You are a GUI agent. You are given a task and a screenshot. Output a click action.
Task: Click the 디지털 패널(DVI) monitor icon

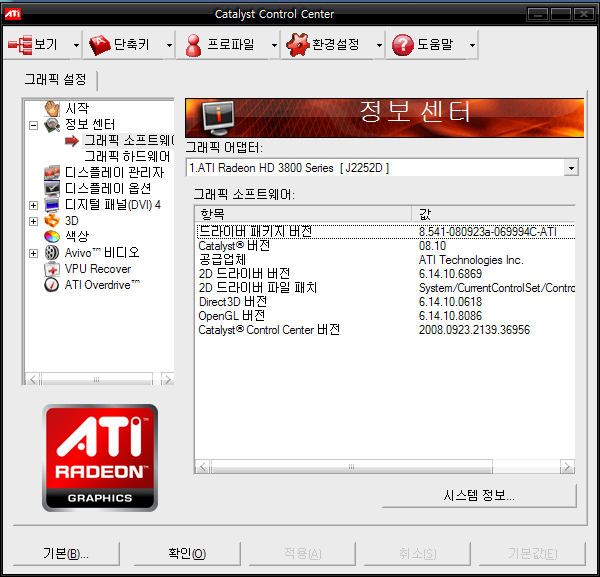pos(52,205)
